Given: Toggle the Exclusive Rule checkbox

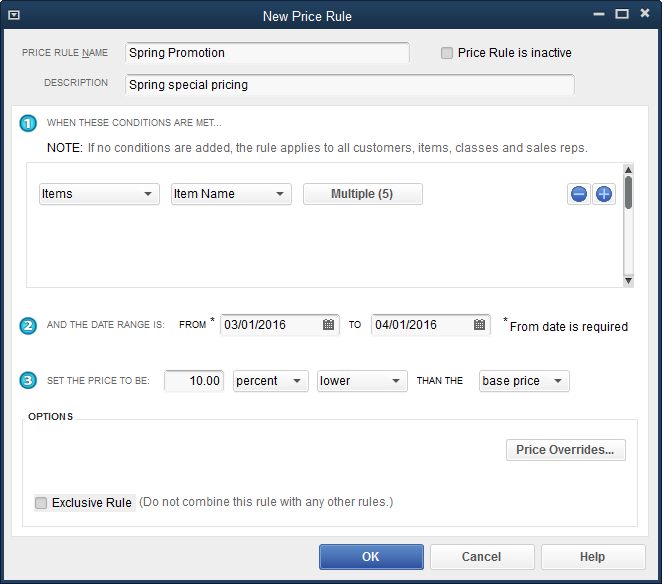Looking at the screenshot, I should pos(41,503).
